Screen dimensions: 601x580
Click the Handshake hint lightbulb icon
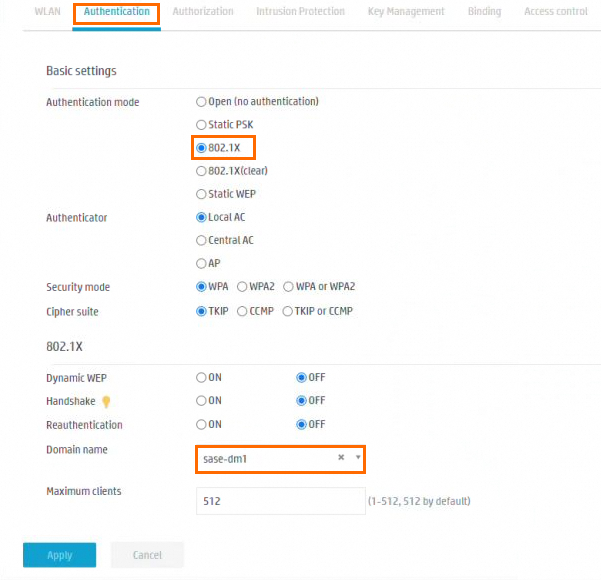coord(106,402)
